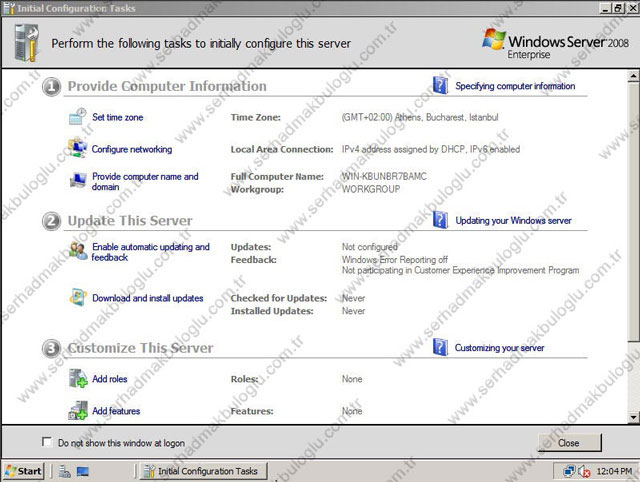Click the Add roles server icon
This screenshot has width=640, height=482.
click(78, 378)
